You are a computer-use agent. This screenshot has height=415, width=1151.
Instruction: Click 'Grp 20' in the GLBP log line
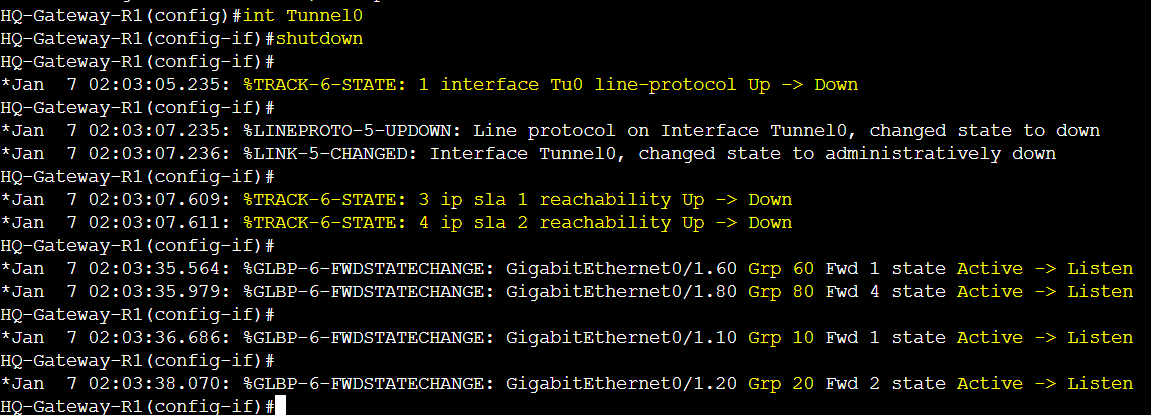[781, 383]
